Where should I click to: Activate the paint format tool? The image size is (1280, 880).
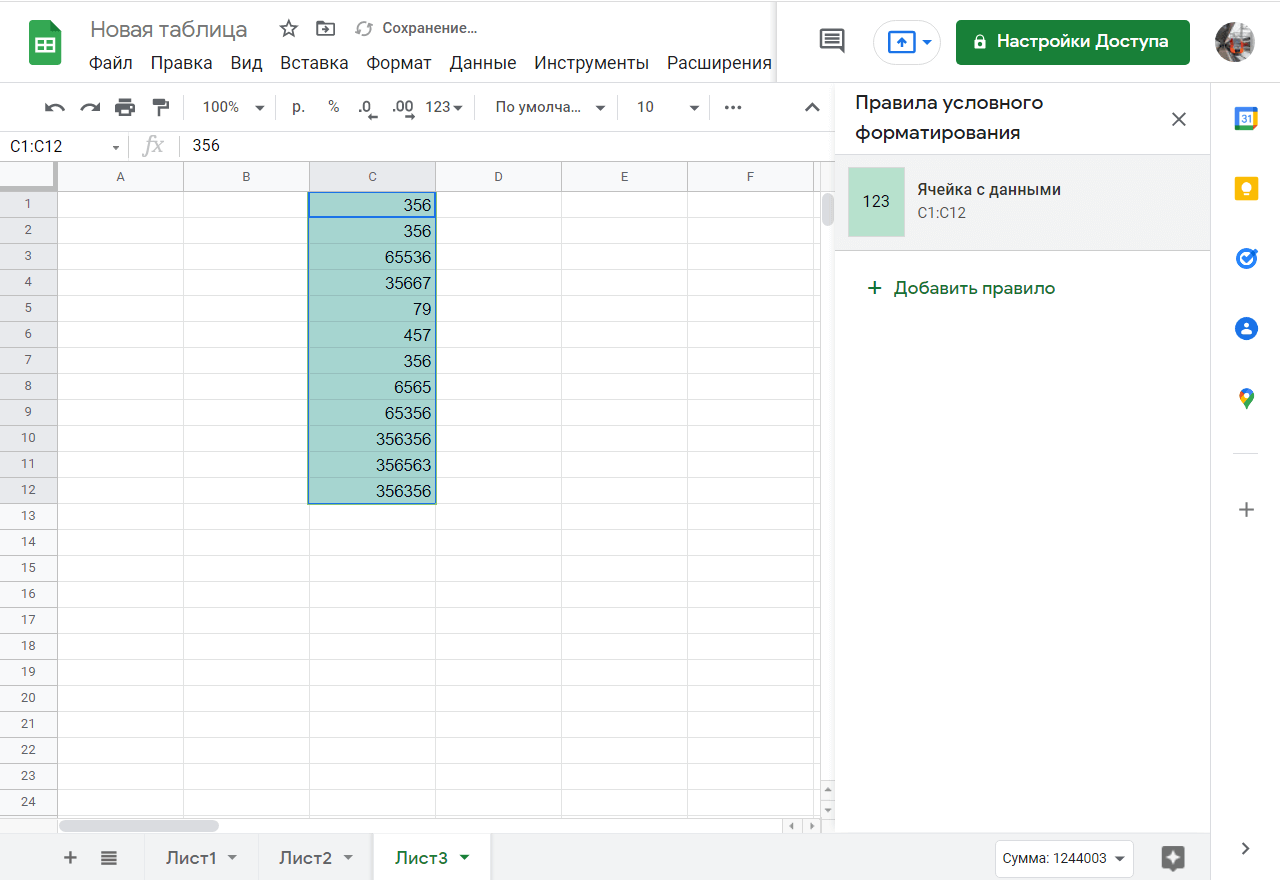(x=160, y=107)
